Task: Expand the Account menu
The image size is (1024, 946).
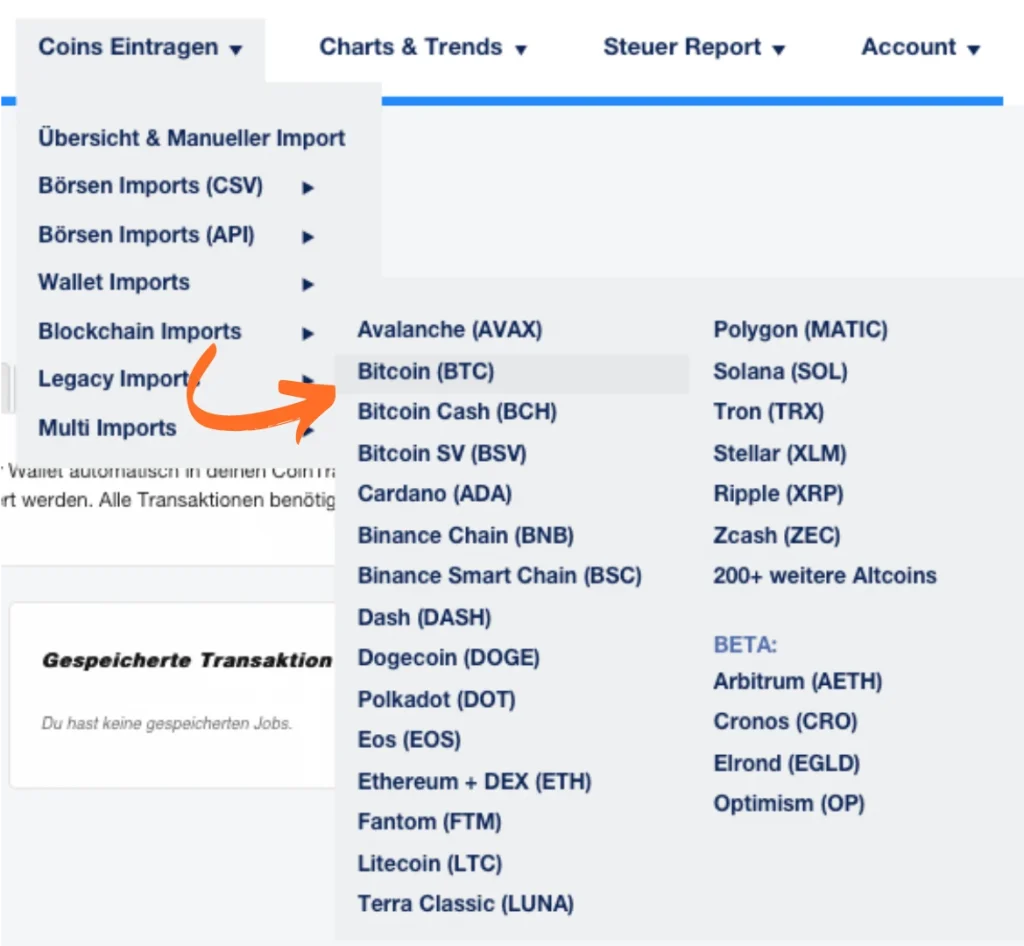Action: point(920,47)
